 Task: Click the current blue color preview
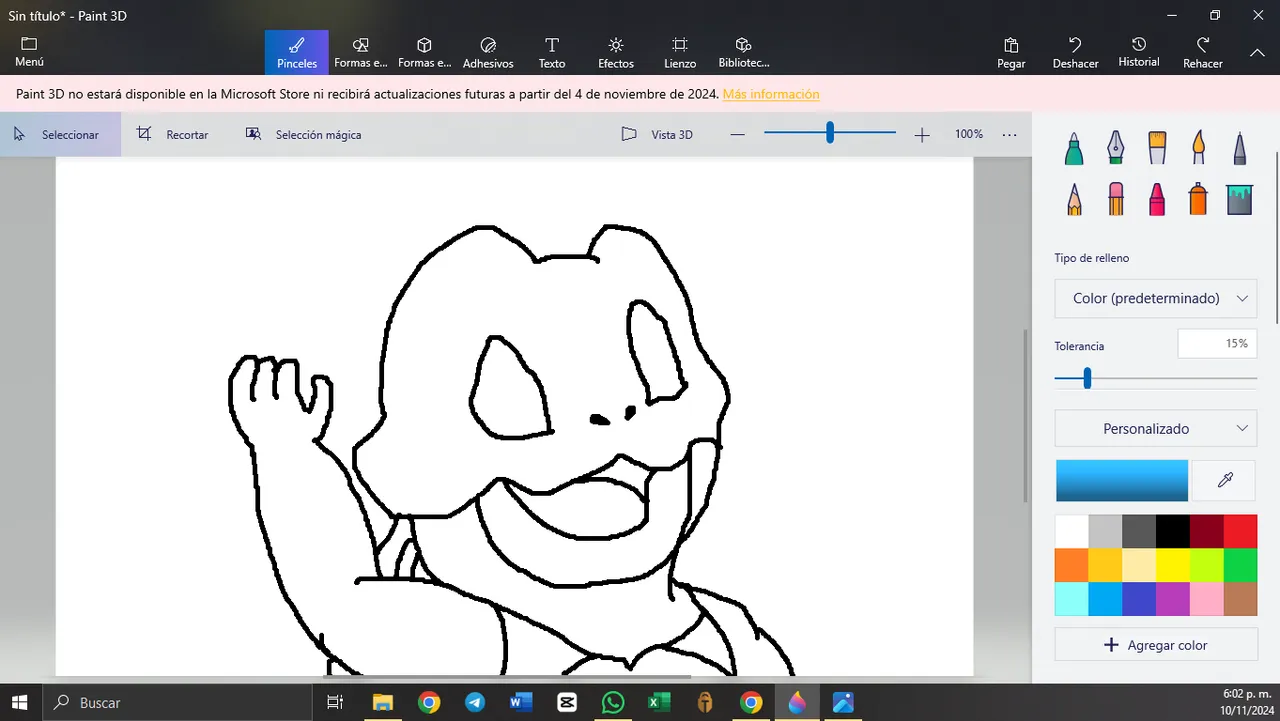[x=1122, y=481]
